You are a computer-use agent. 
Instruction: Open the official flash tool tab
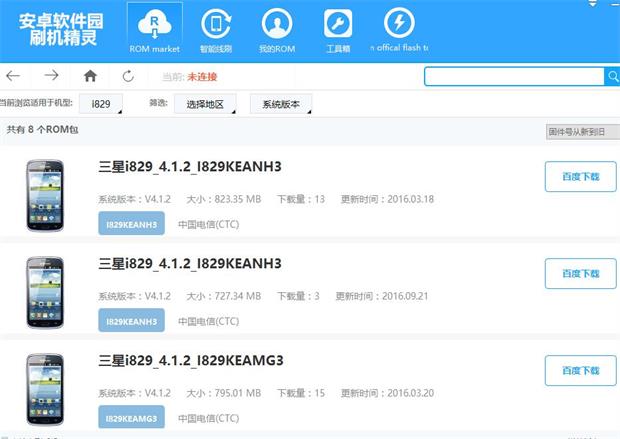pos(399,31)
